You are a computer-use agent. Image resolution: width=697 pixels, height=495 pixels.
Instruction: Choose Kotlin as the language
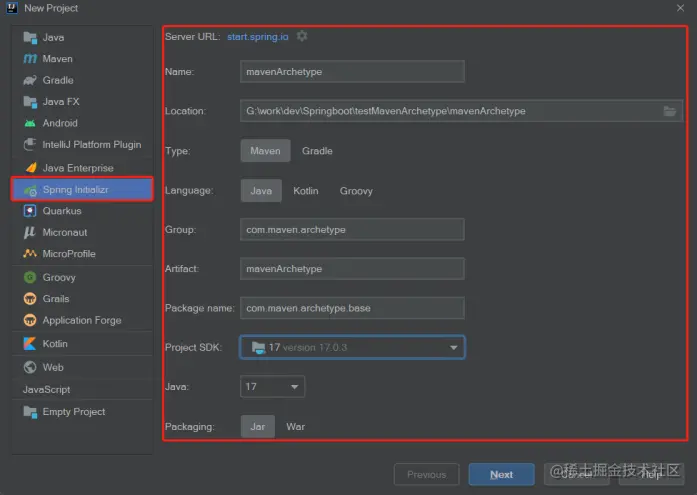[306, 191]
